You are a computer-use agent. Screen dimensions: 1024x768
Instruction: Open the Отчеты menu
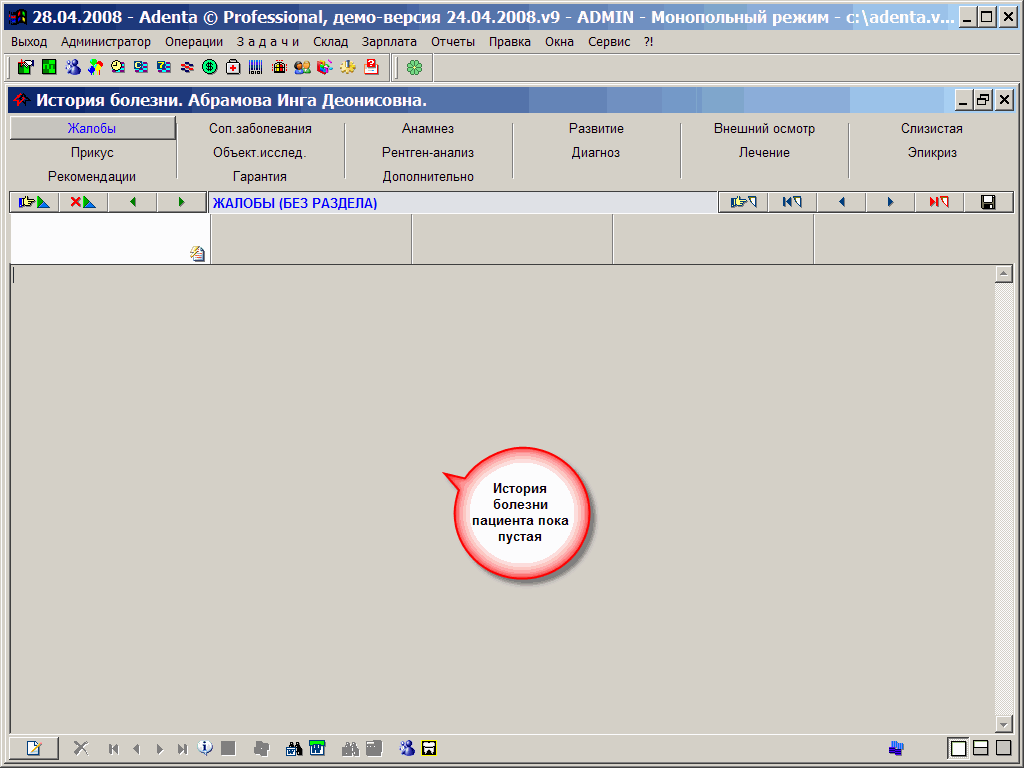452,42
